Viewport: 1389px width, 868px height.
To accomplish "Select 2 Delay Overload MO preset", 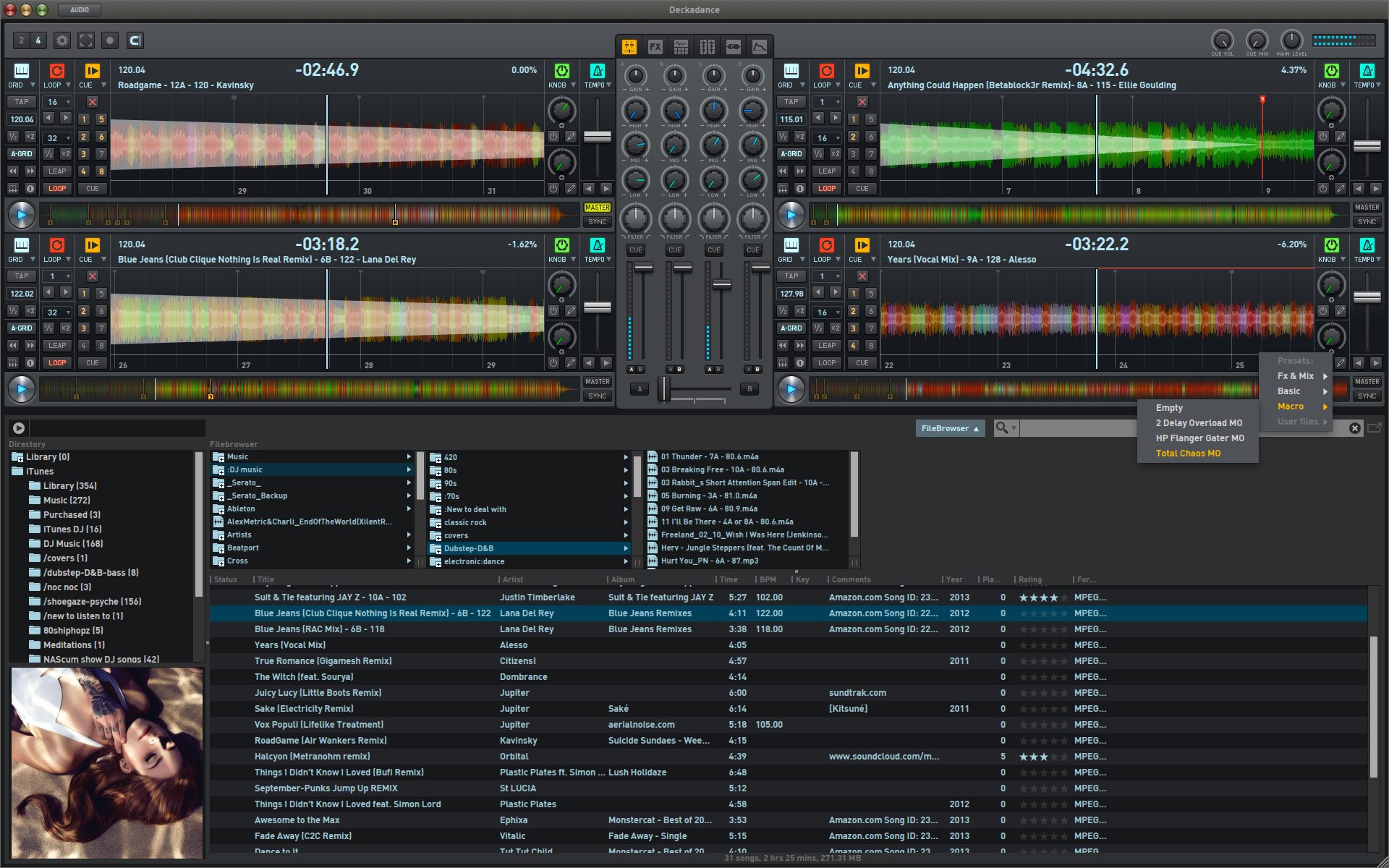I will point(1198,423).
